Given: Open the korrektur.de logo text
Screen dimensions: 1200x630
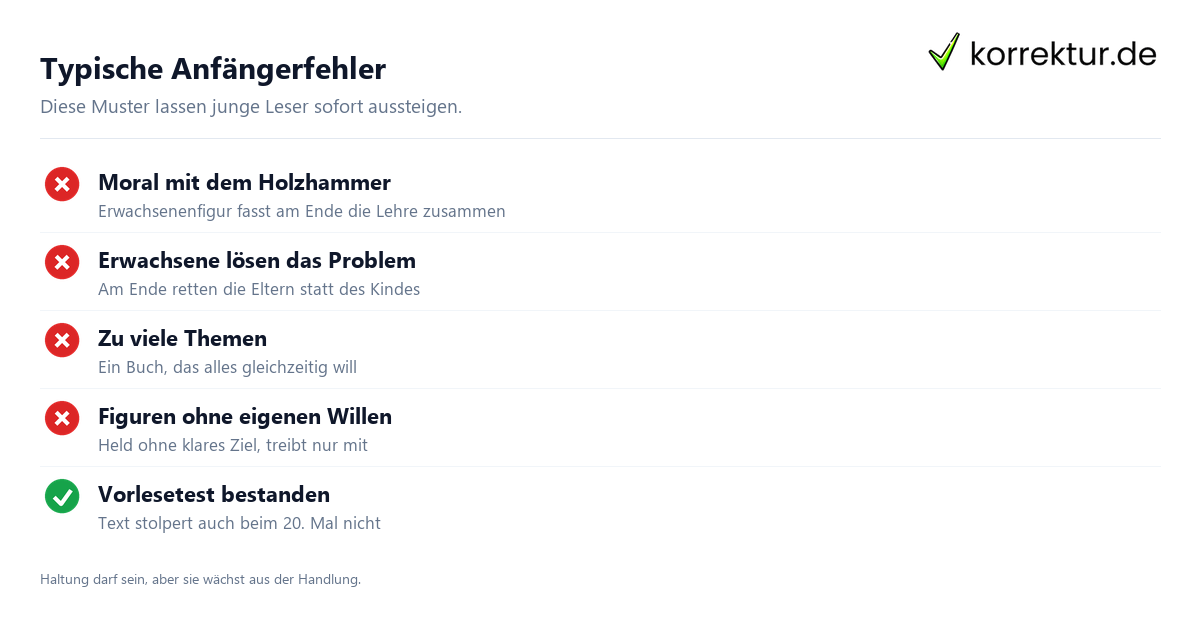Looking at the screenshot, I should (1063, 54).
